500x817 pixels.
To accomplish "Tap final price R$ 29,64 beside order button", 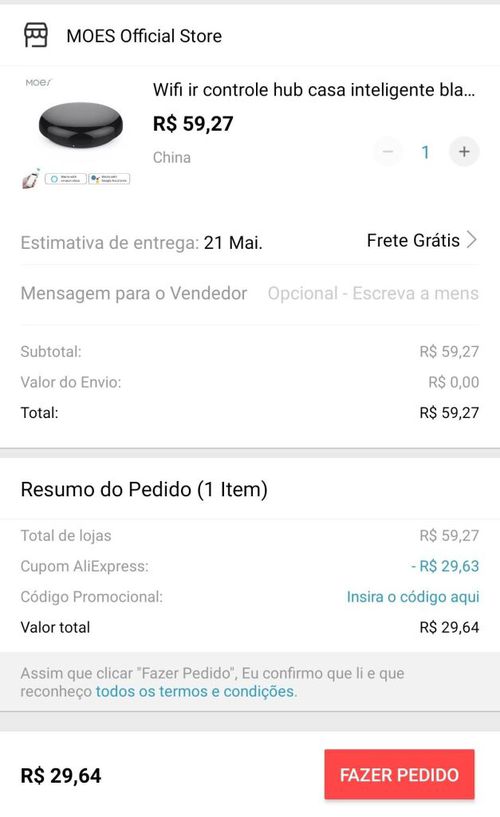I will pos(61,775).
